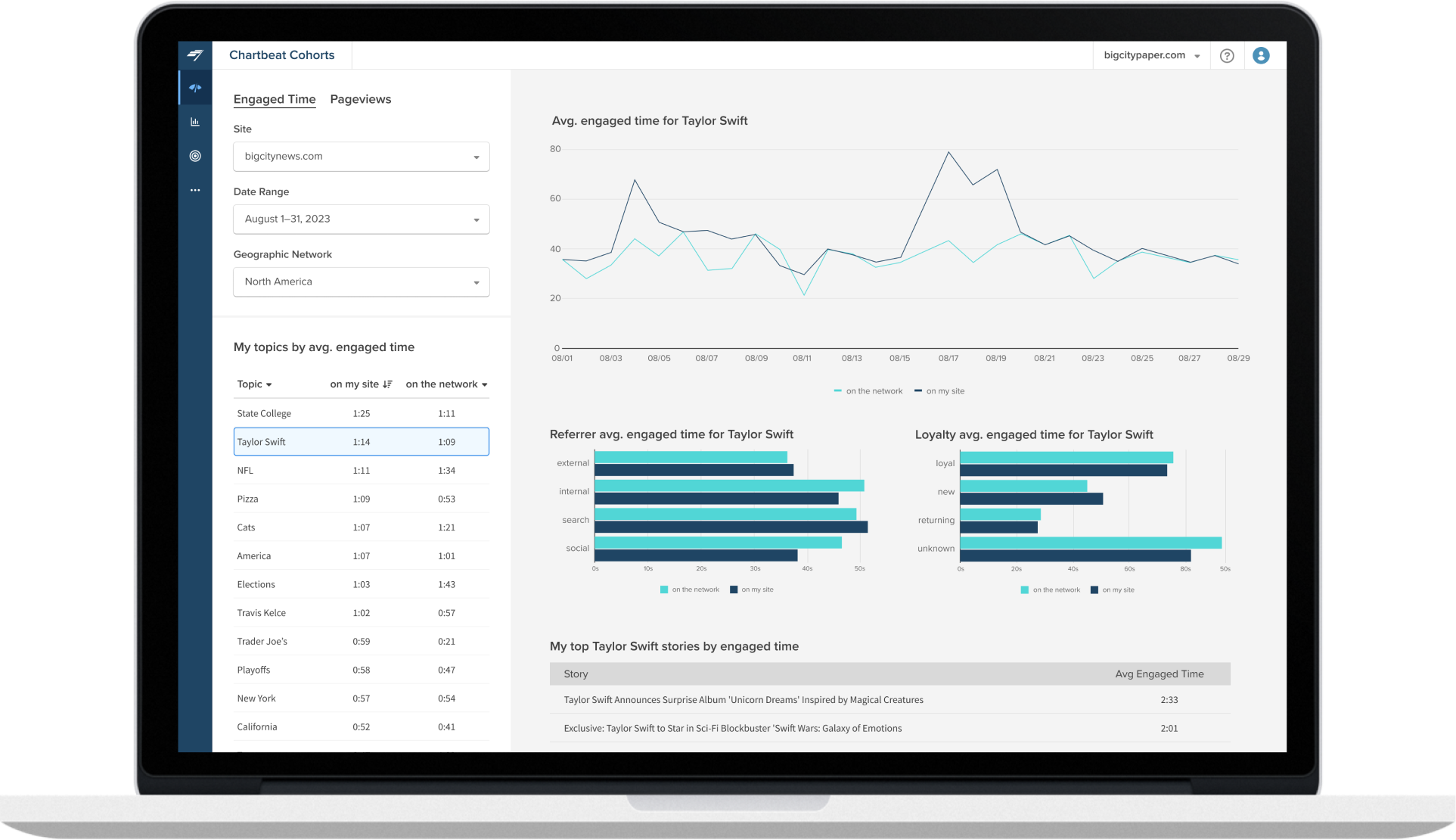Toggle 'on my site' in referrer chart legend
The width and height of the screenshot is (1456, 840).
coord(751,589)
